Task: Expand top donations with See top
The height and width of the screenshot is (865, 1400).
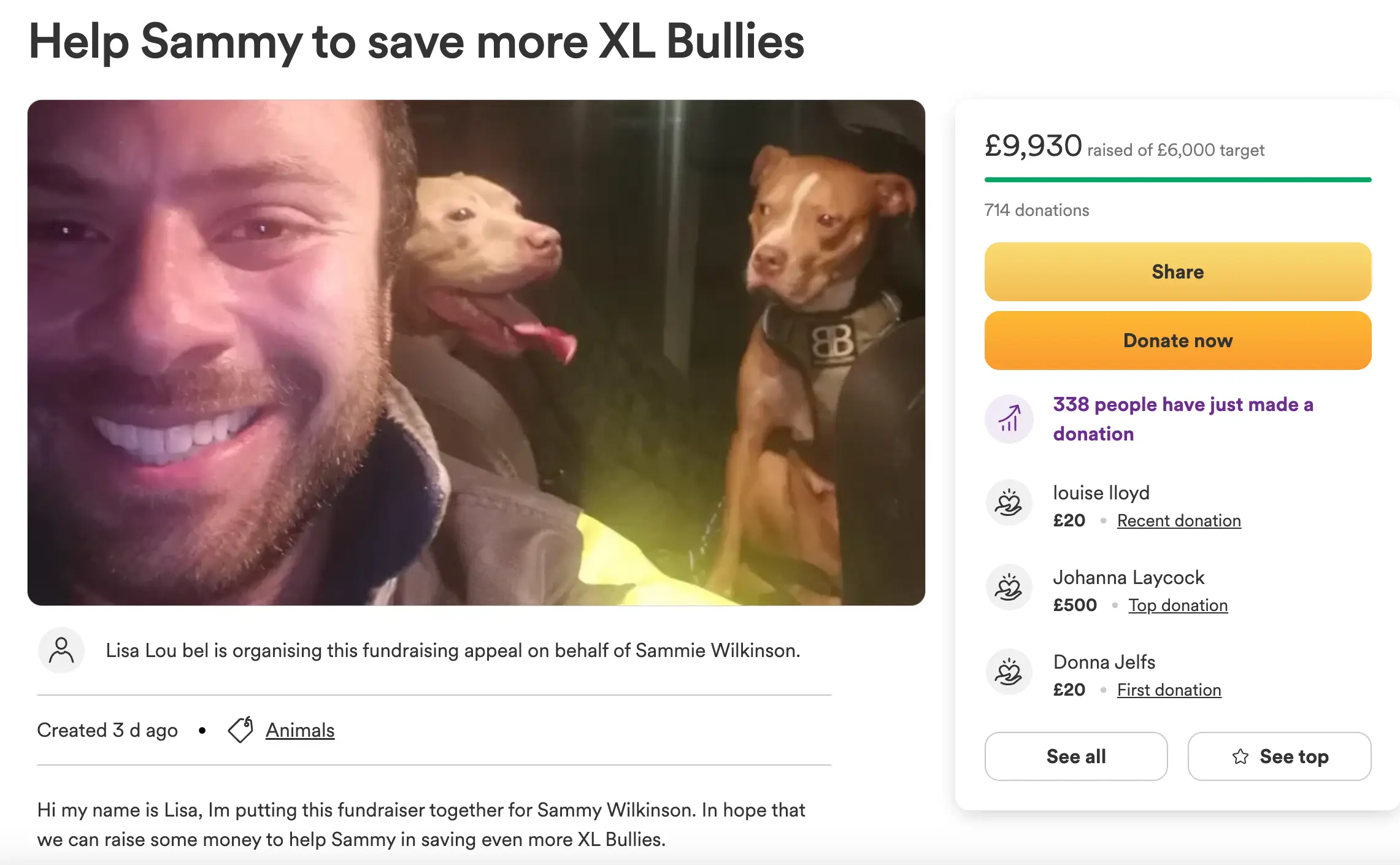Action: coord(1279,756)
